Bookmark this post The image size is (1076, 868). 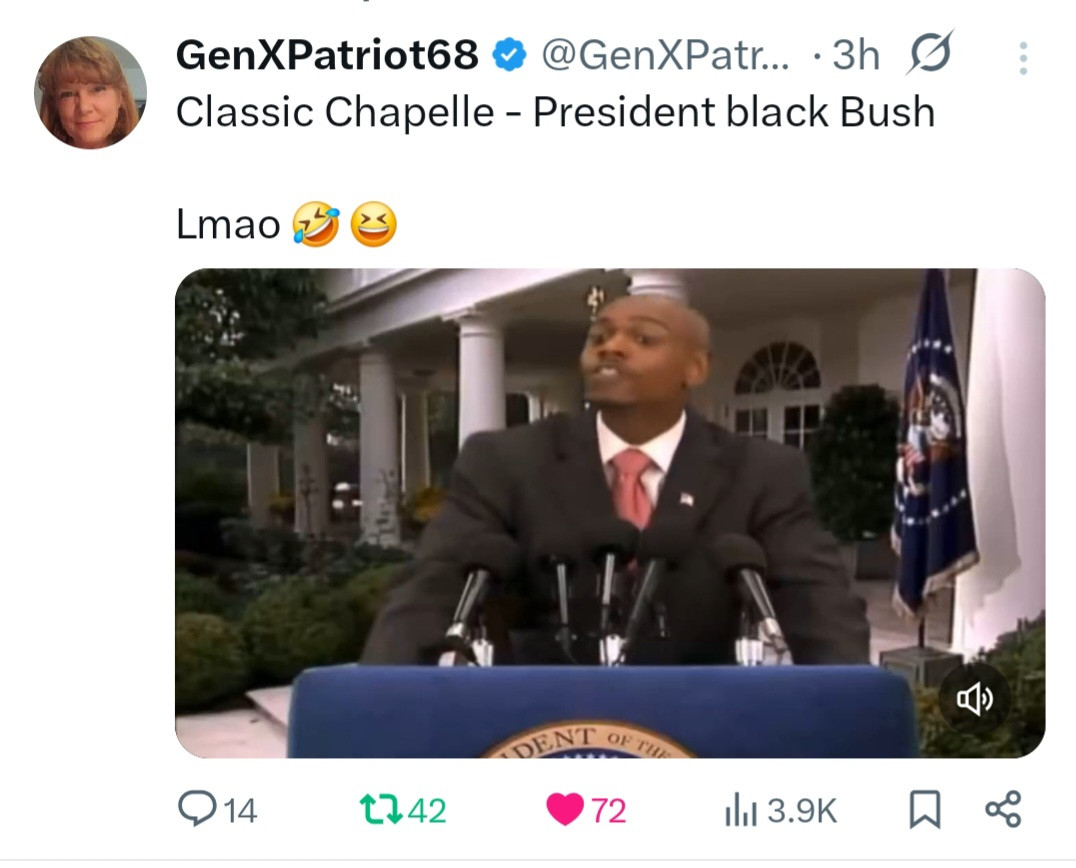point(924,810)
